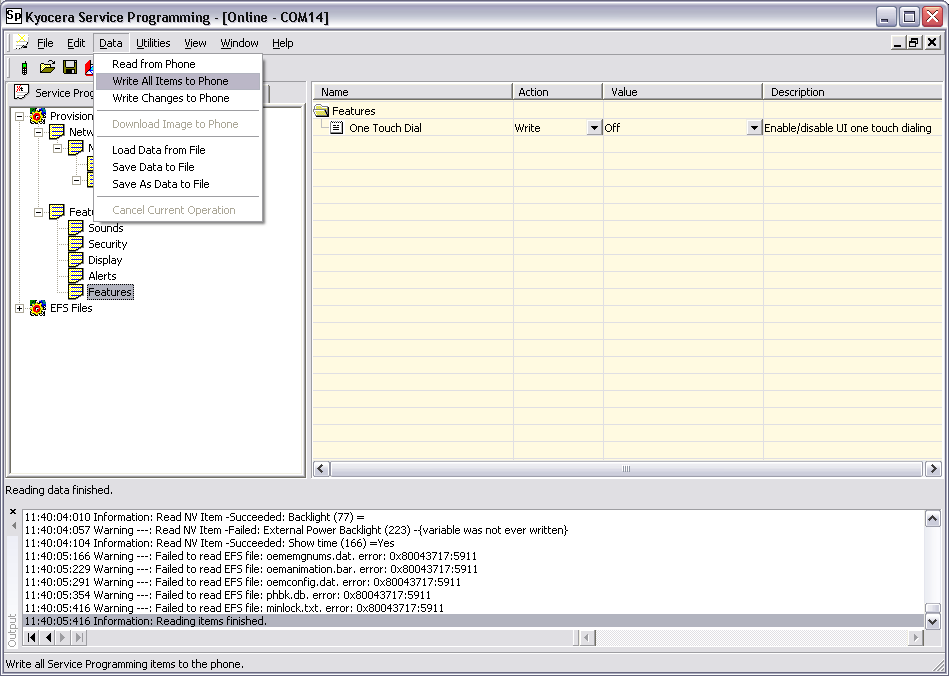
Task: Select the Security item in the tree
Action: click(107, 244)
